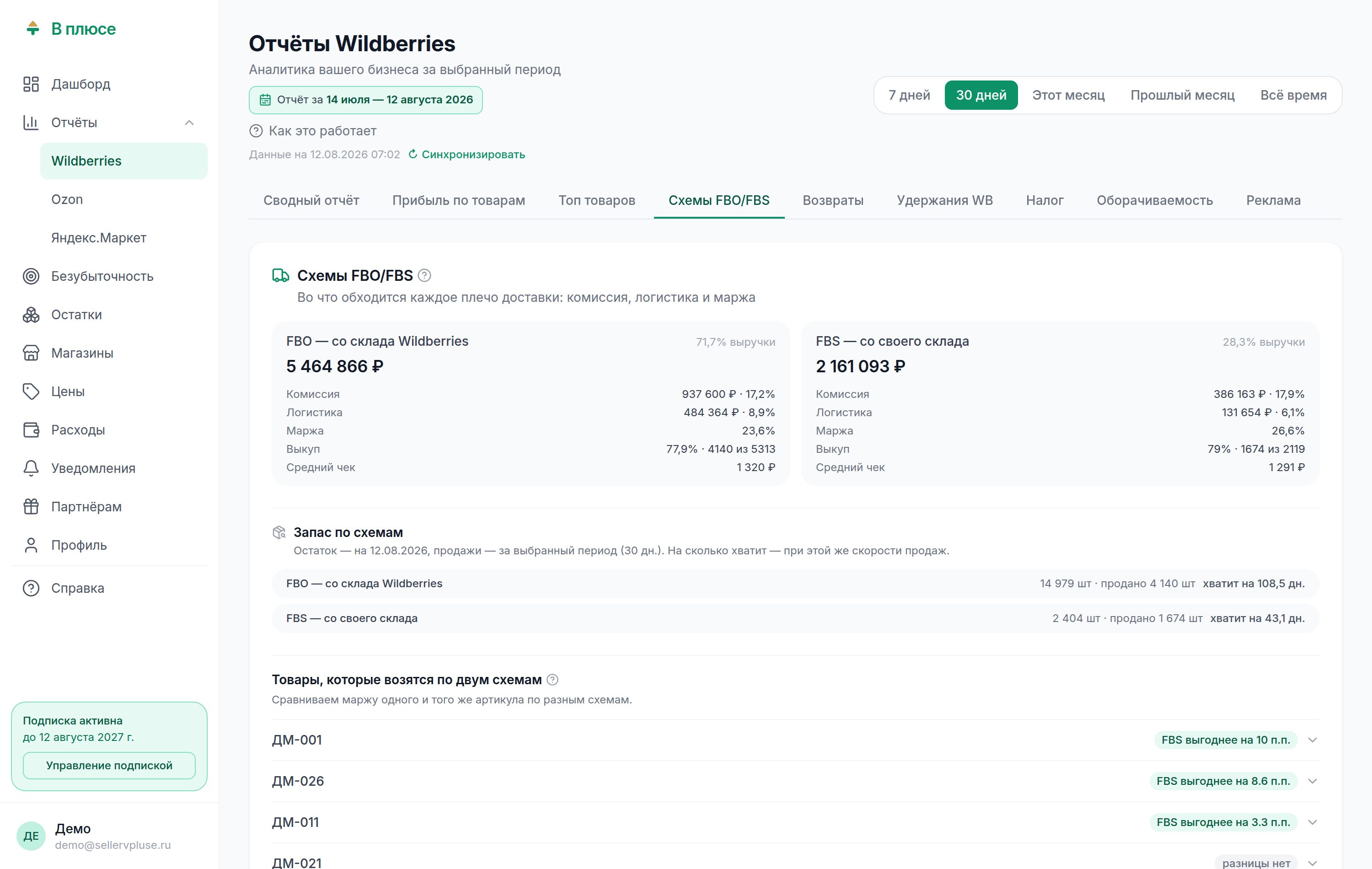Viewport: 1372px width, 869px height.
Task: Click the calendar icon in the report date badge
Action: point(265,100)
